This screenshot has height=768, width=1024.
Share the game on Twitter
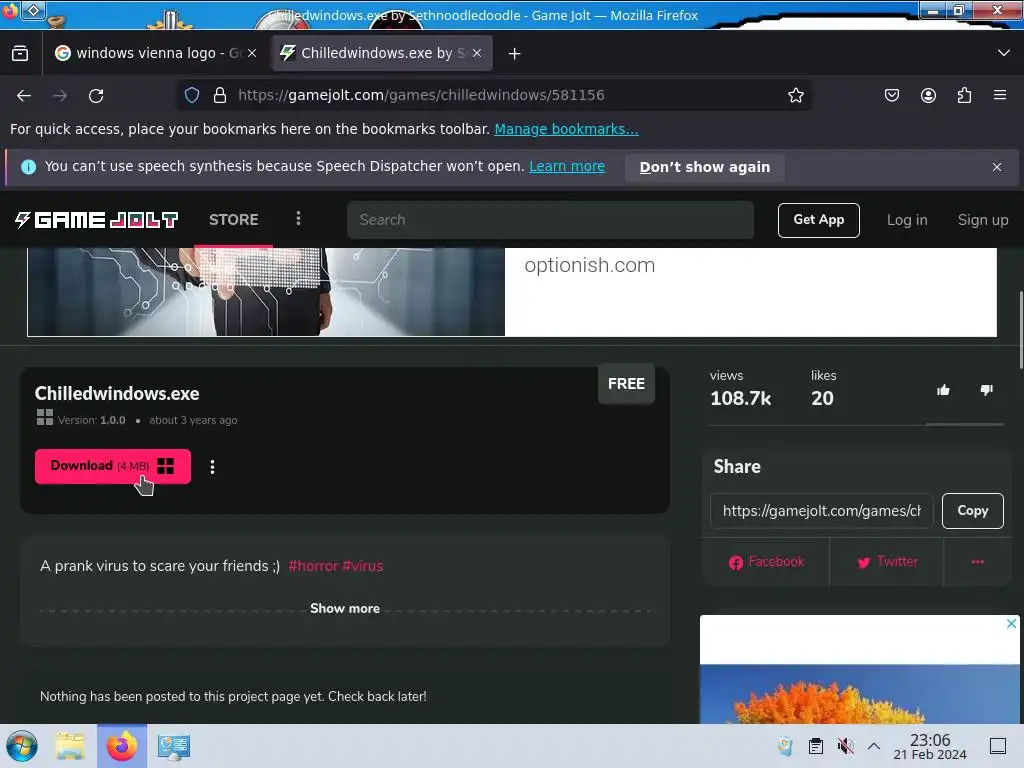[887, 562]
